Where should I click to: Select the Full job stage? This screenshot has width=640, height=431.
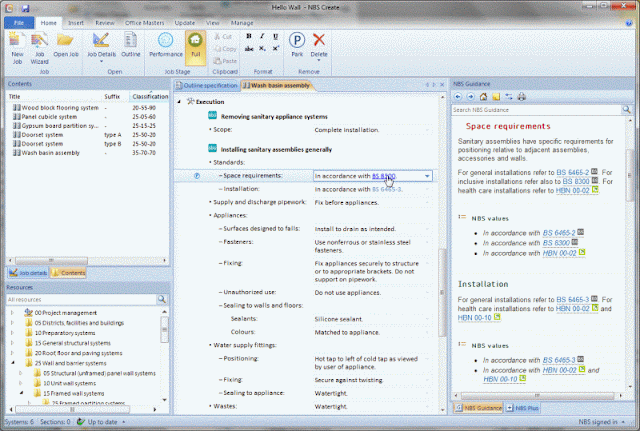tap(196, 48)
